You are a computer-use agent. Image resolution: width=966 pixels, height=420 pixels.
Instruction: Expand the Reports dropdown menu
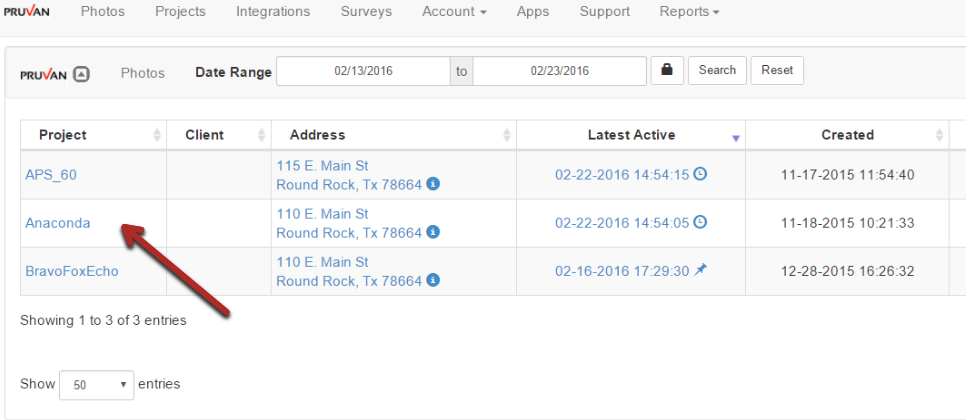tap(689, 12)
